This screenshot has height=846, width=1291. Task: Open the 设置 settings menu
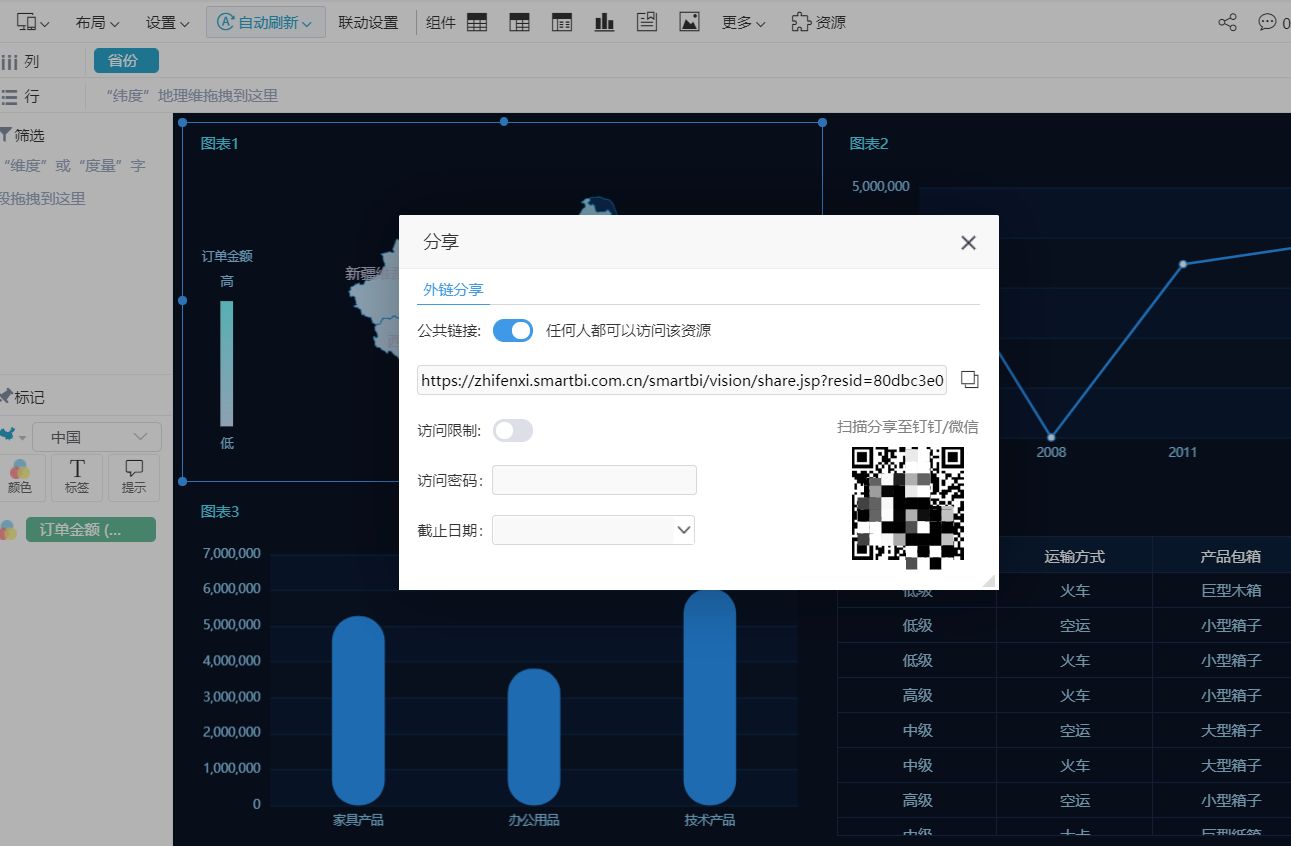(x=167, y=22)
